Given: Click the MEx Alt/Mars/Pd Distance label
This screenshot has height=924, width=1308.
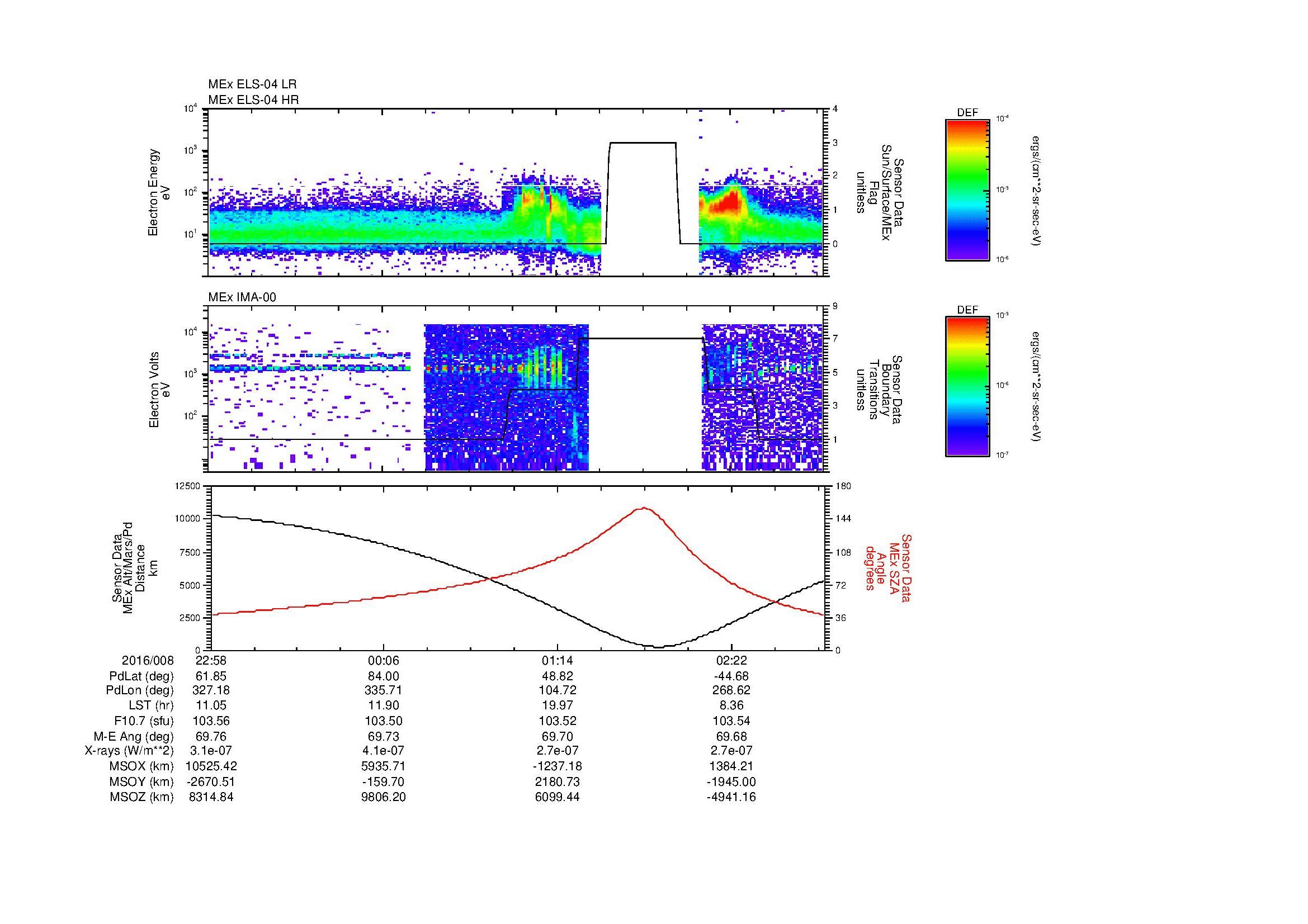Looking at the screenshot, I should (x=134, y=567).
